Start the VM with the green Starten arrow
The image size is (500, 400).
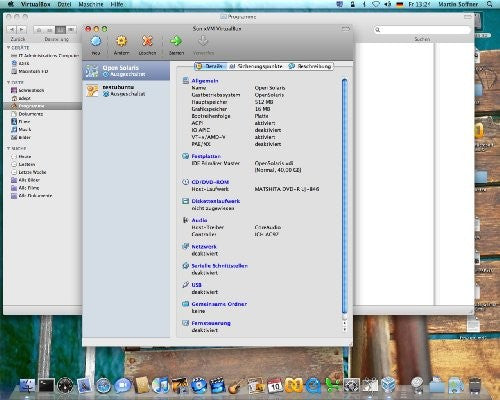176,41
